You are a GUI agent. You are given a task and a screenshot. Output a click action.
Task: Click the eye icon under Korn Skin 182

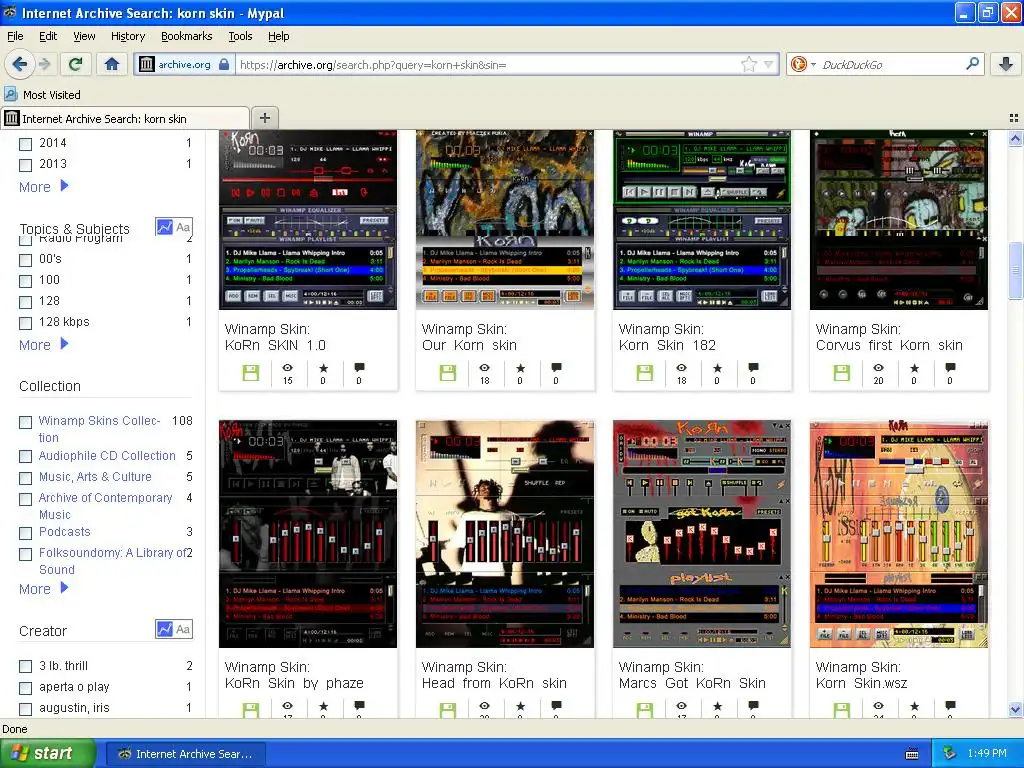681,368
